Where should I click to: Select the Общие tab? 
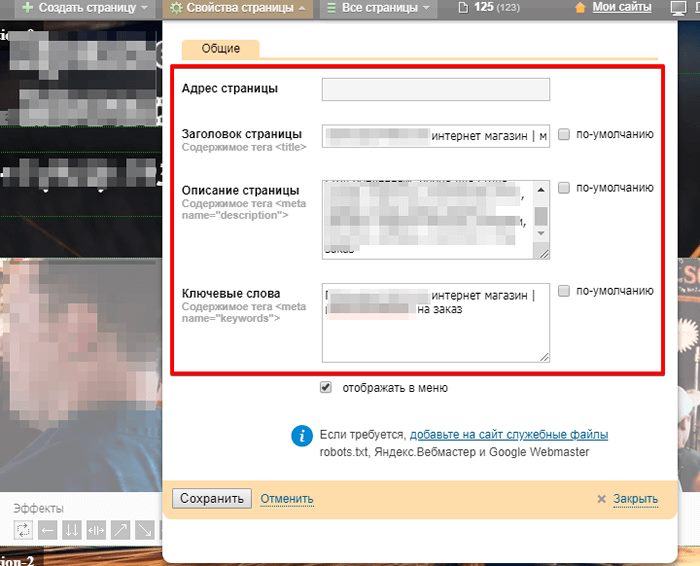pos(221,49)
